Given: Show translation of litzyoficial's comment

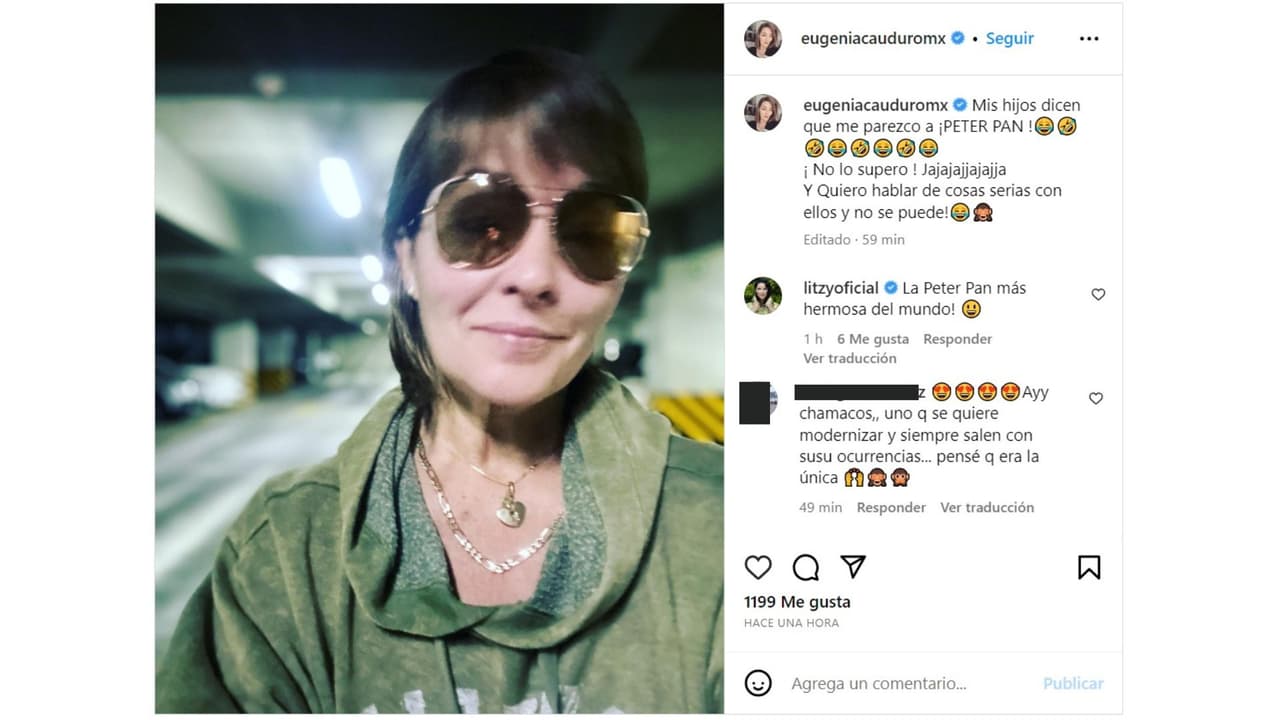Looking at the screenshot, I should 850,358.
